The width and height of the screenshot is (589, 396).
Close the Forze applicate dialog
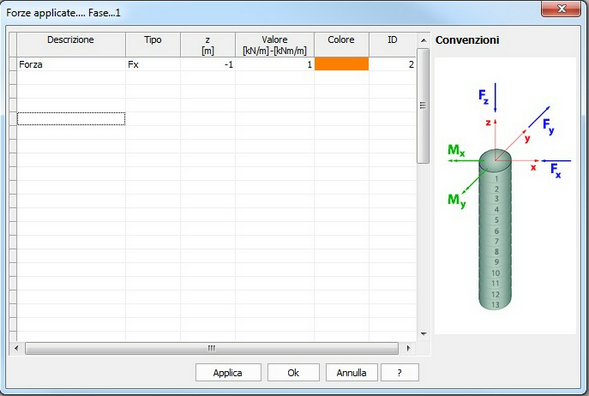click(x=561, y=9)
